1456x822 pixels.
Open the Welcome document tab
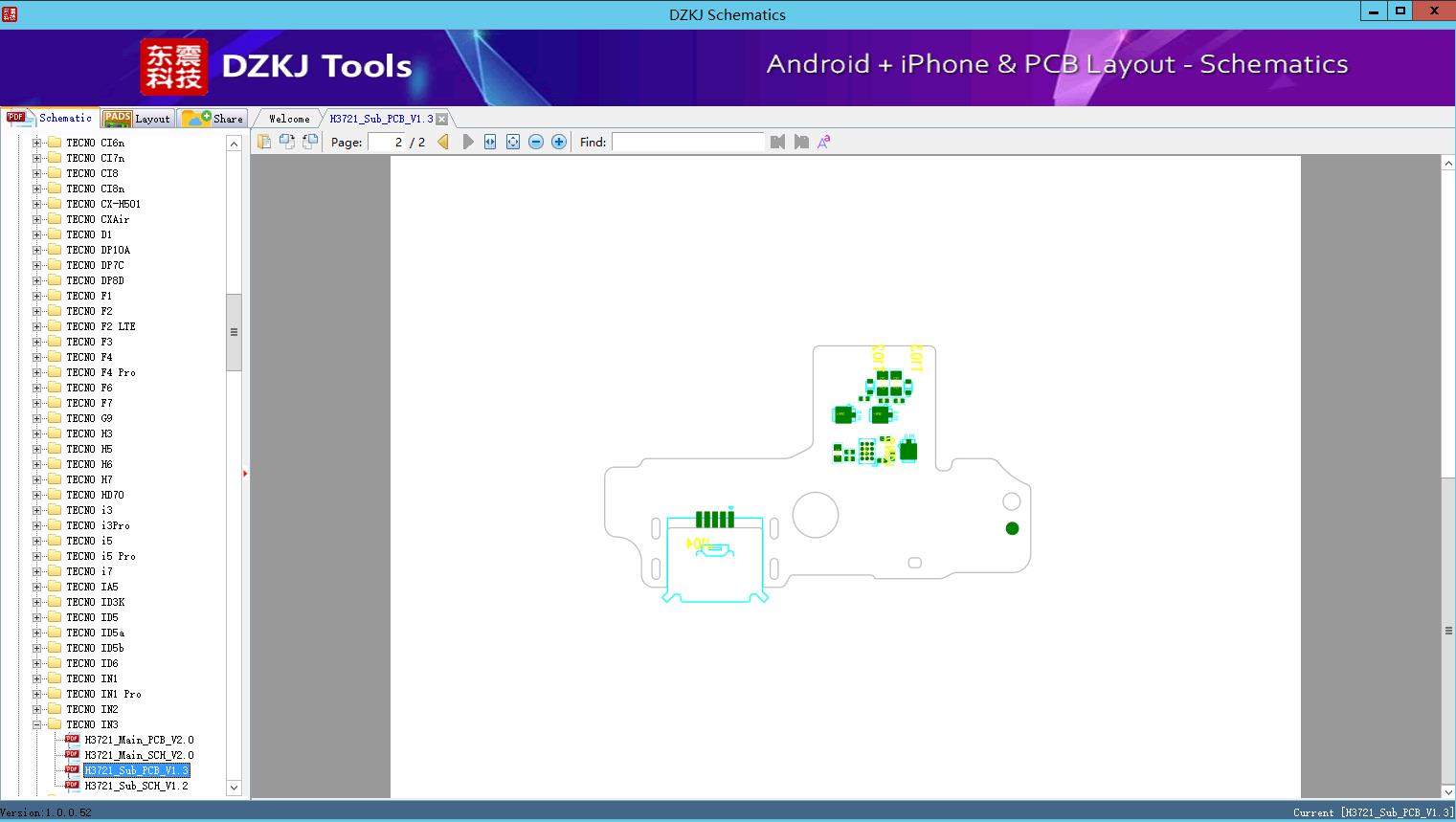point(289,119)
